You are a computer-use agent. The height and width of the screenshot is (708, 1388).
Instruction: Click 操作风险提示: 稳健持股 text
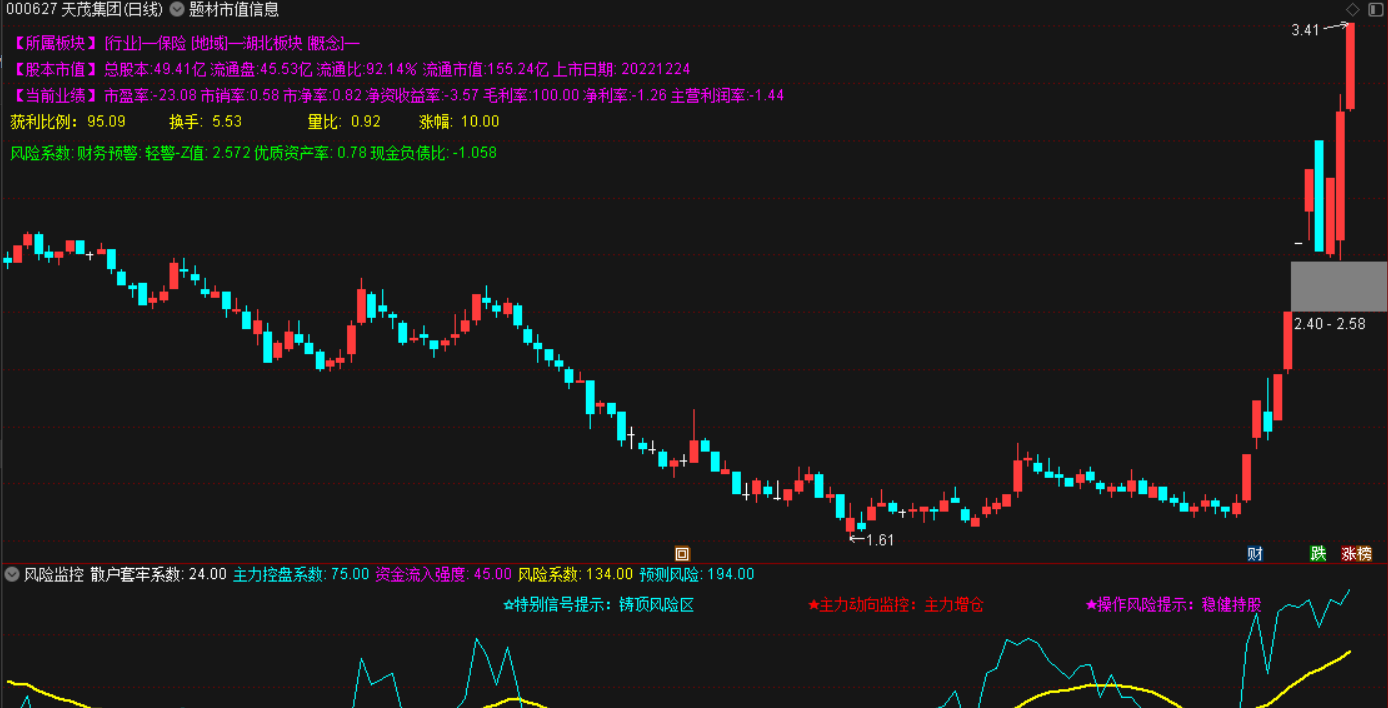pos(1174,604)
